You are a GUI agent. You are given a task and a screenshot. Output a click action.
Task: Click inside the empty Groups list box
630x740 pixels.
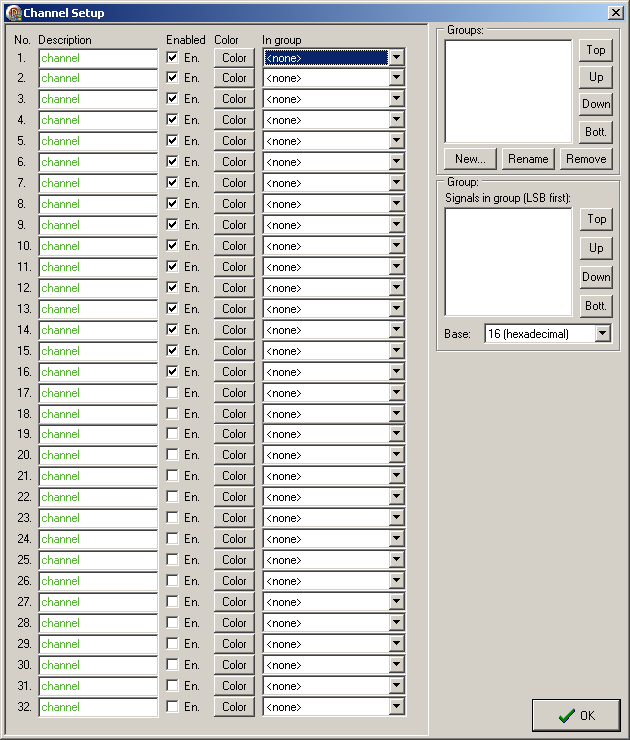pyautogui.click(x=508, y=91)
